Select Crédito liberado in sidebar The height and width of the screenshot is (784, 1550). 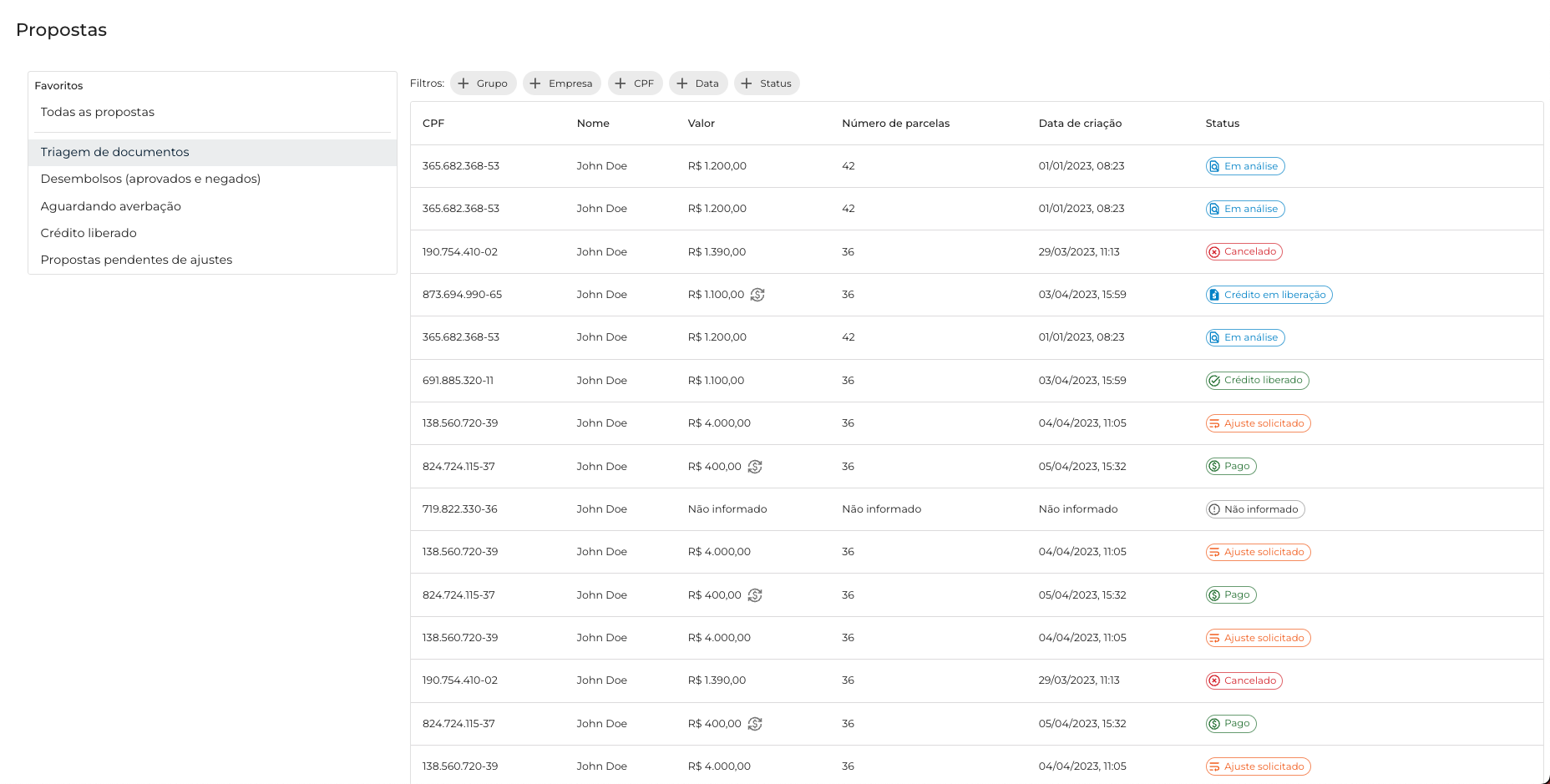[x=89, y=233]
